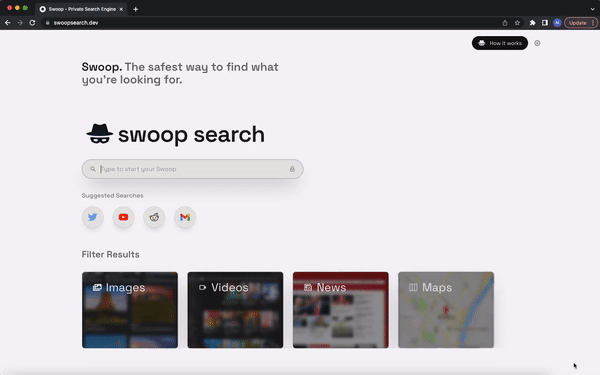Image resolution: width=600 pixels, height=375 pixels.
Task: Open the YouTube suggested search
Action: [123, 217]
